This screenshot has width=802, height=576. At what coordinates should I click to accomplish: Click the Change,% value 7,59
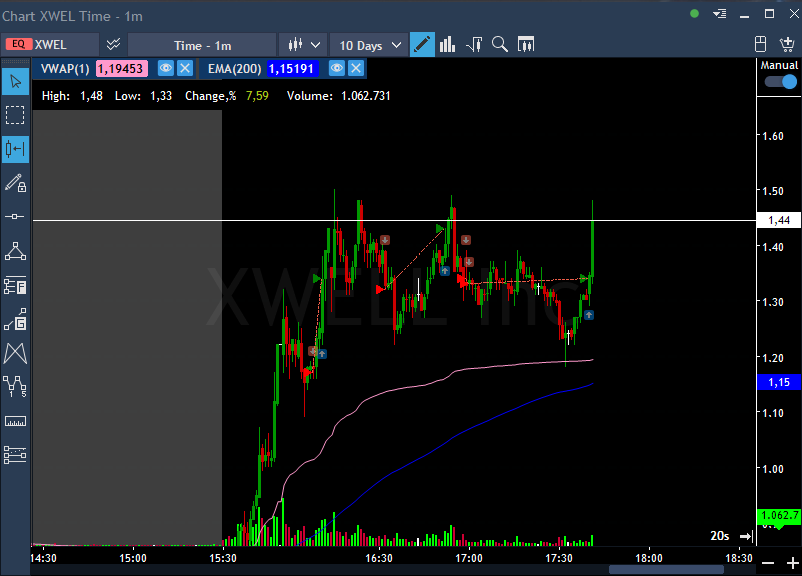(x=257, y=96)
